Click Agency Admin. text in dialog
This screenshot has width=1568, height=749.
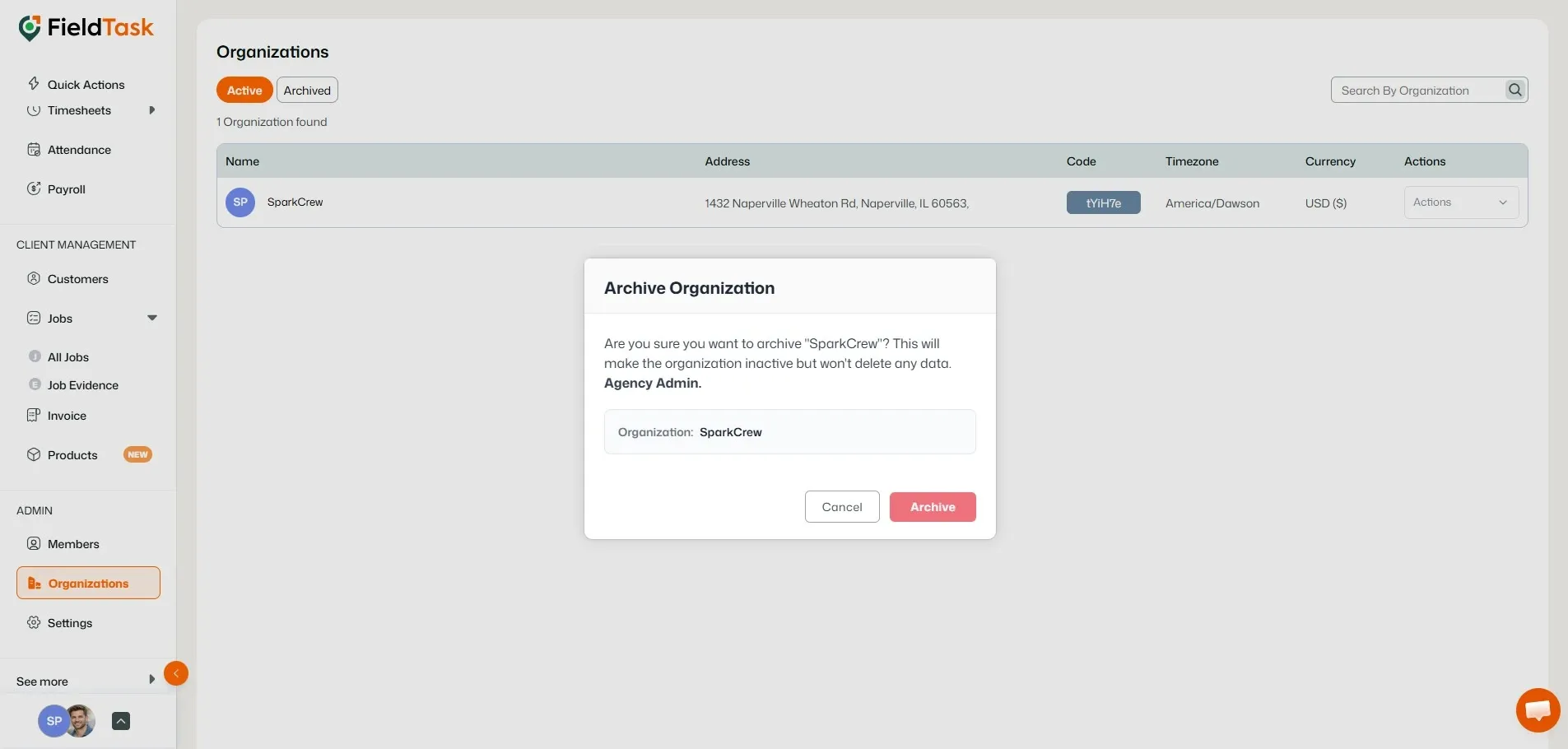pos(653,383)
